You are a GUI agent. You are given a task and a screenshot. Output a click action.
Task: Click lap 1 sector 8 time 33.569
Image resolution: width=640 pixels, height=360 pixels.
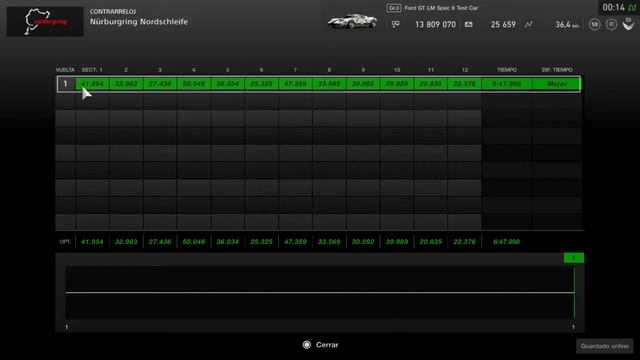click(329, 84)
